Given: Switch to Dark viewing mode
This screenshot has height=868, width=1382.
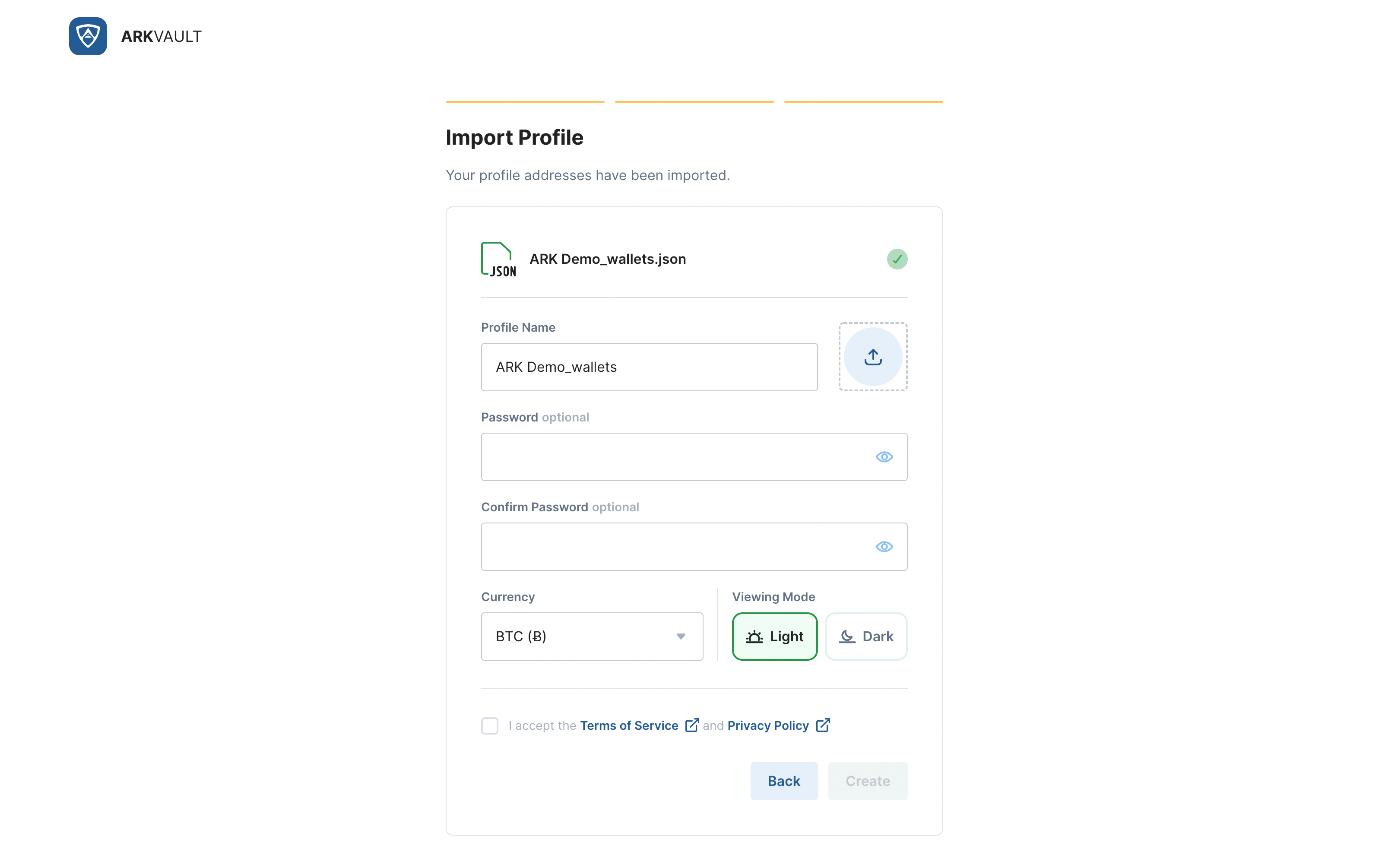Looking at the screenshot, I should point(865,637).
